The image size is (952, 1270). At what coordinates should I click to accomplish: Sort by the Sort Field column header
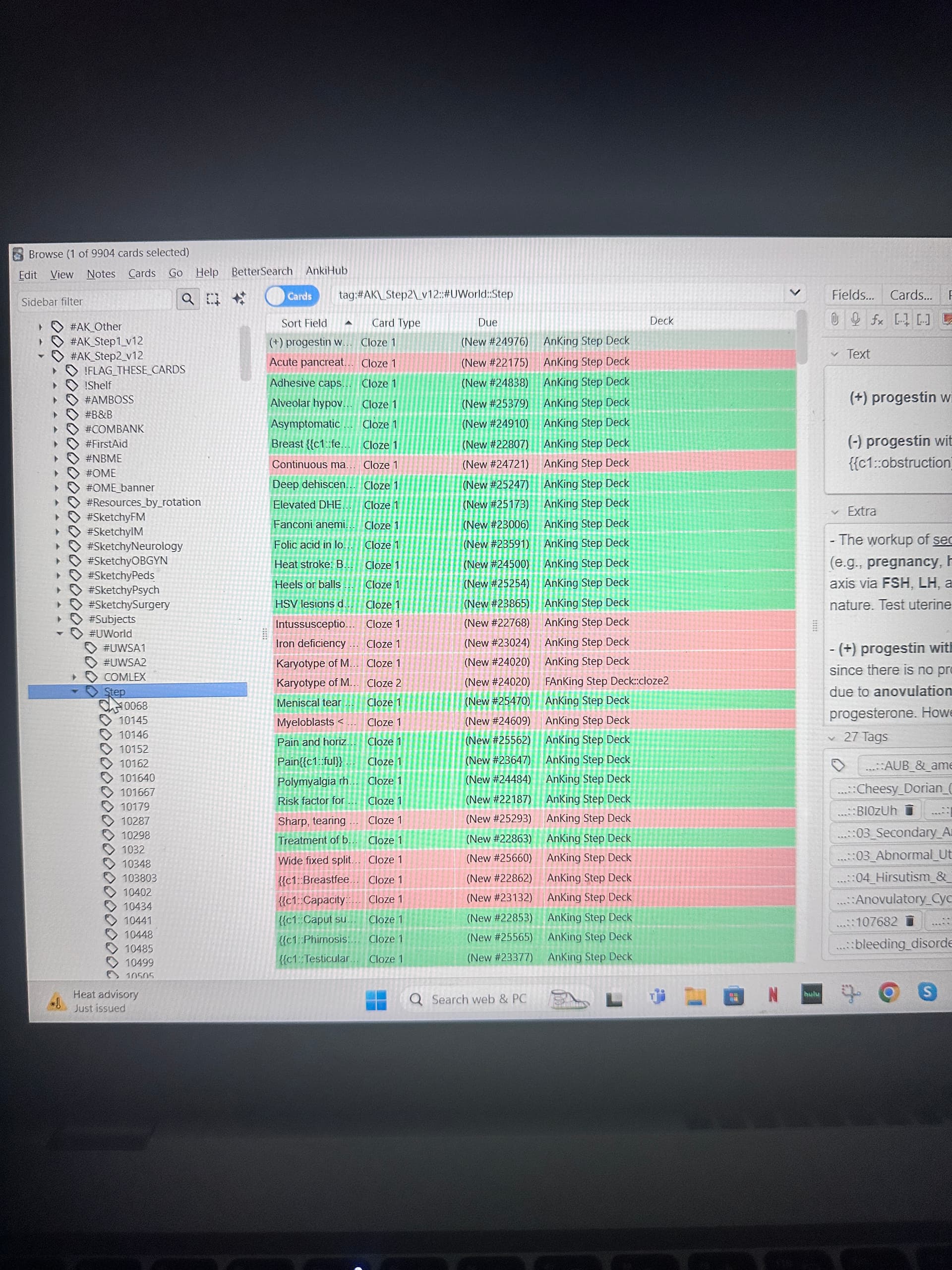coord(304,323)
